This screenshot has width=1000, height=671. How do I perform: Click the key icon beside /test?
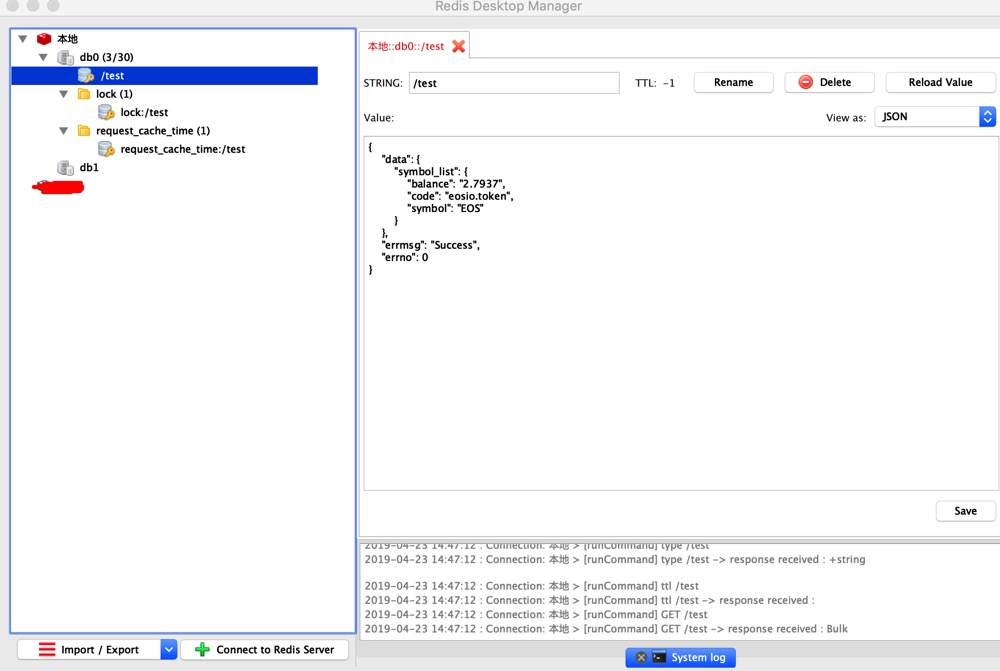86,75
